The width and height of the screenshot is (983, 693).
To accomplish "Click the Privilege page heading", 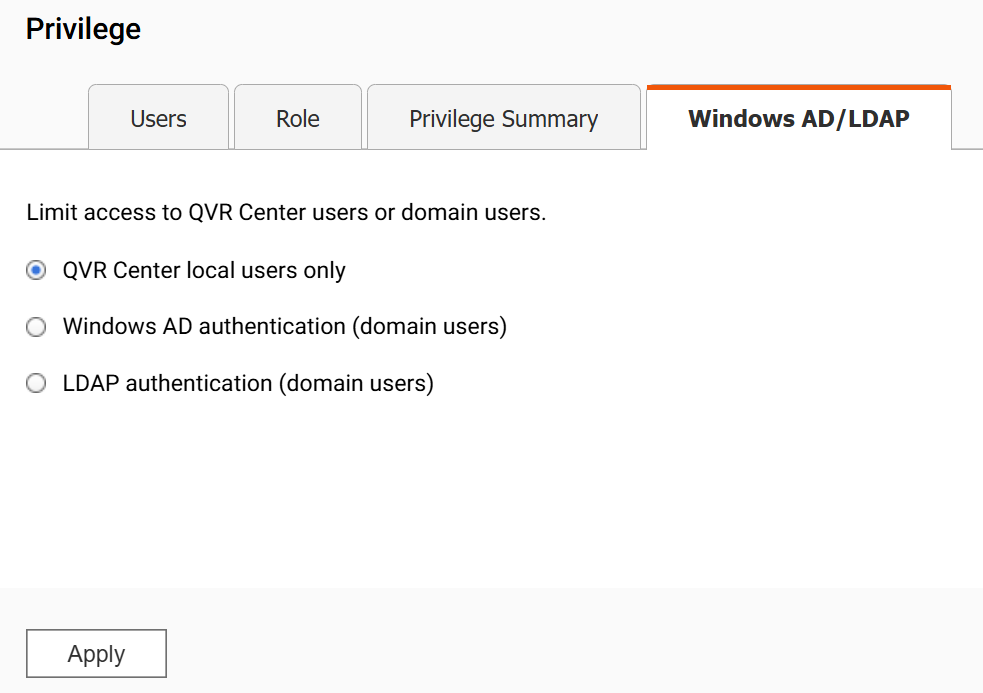I will pos(83,29).
